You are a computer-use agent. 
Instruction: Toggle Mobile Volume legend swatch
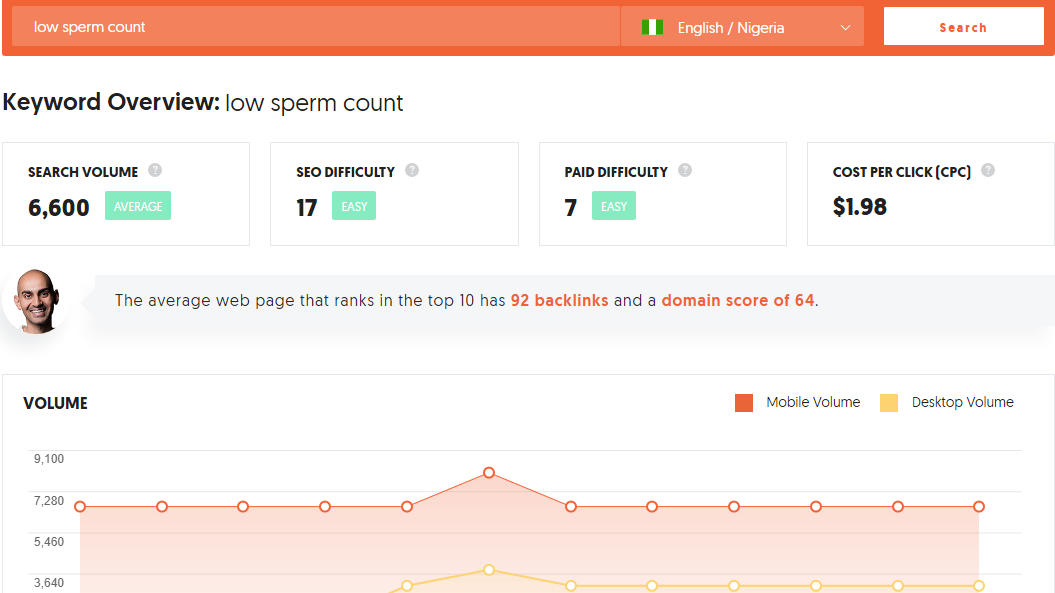(743, 403)
